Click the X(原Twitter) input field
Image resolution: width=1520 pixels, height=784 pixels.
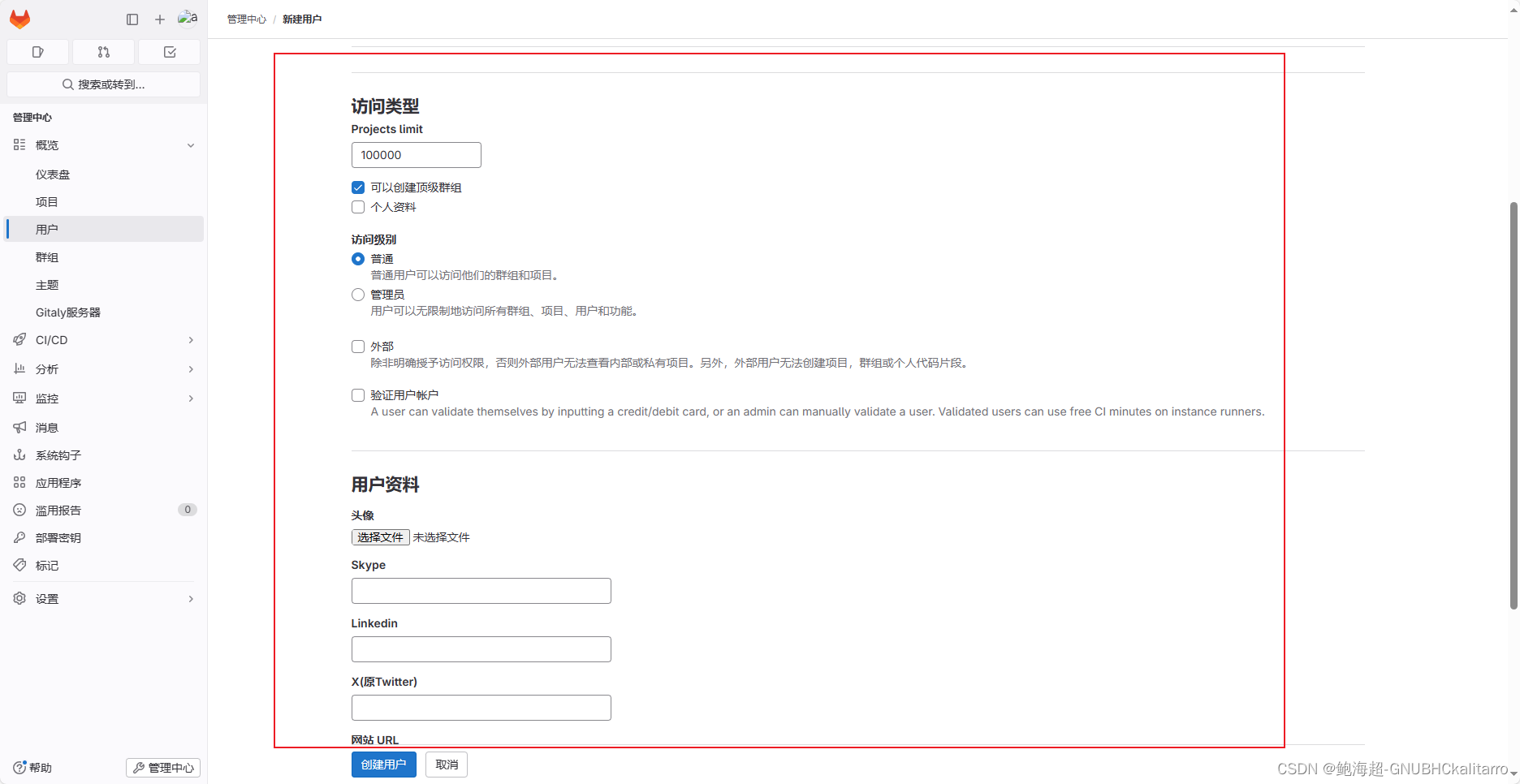tap(481, 708)
